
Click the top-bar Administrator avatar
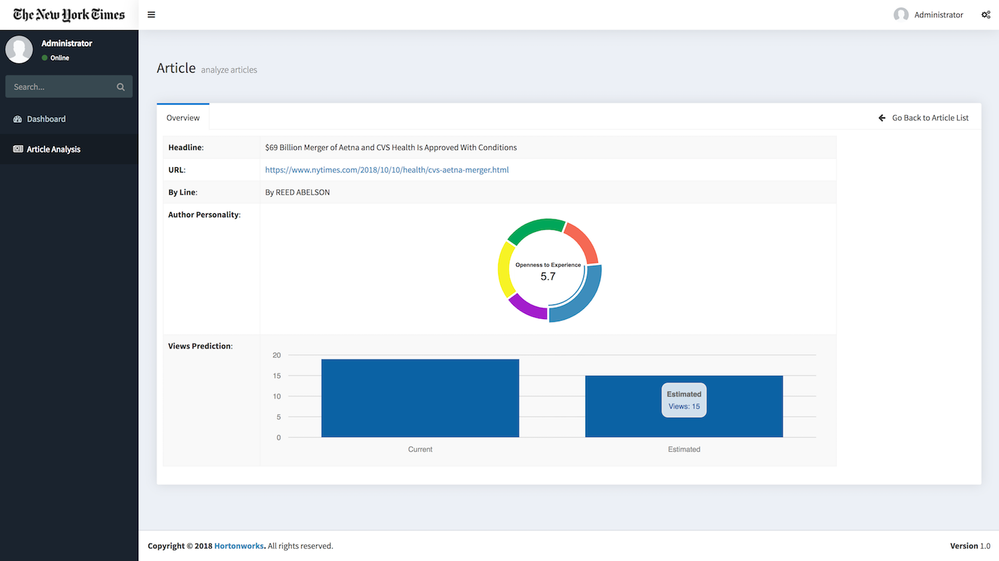[x=901, y=15]
